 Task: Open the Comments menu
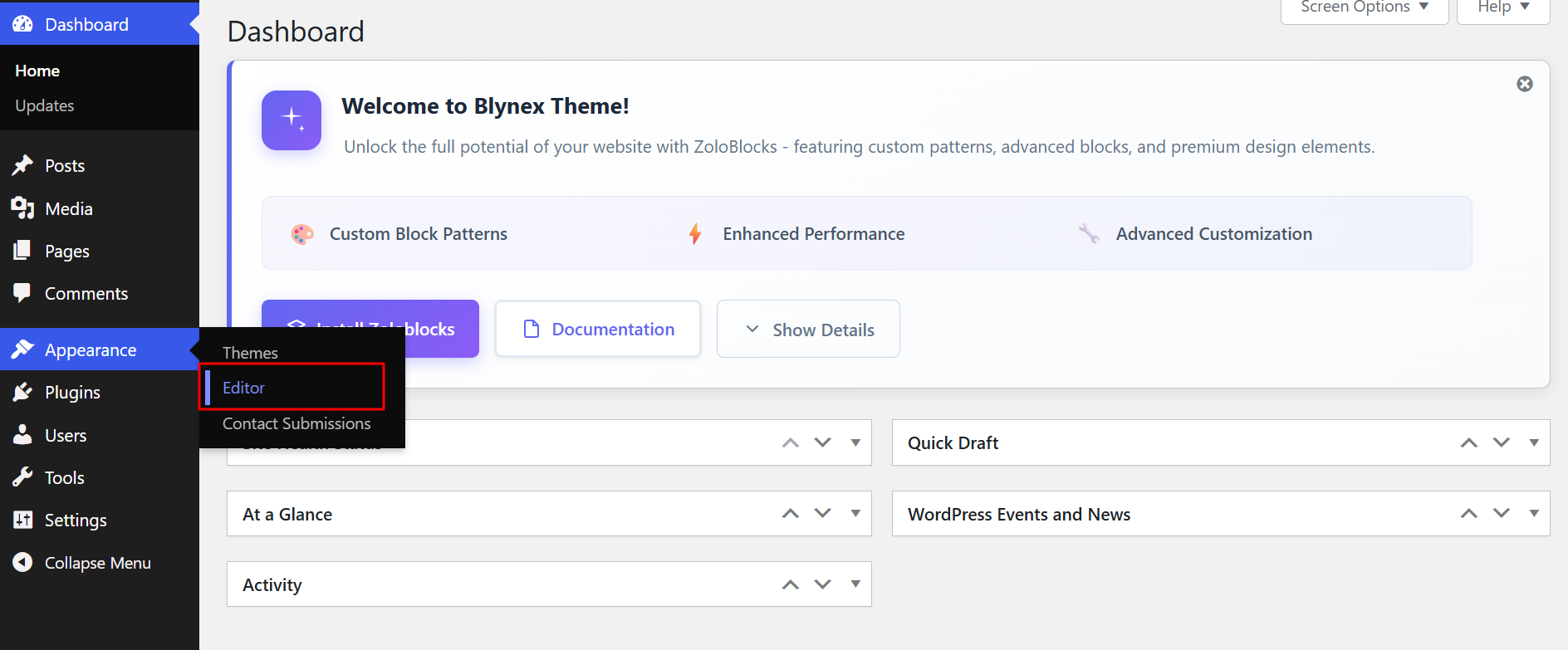(x=100, y=293)
